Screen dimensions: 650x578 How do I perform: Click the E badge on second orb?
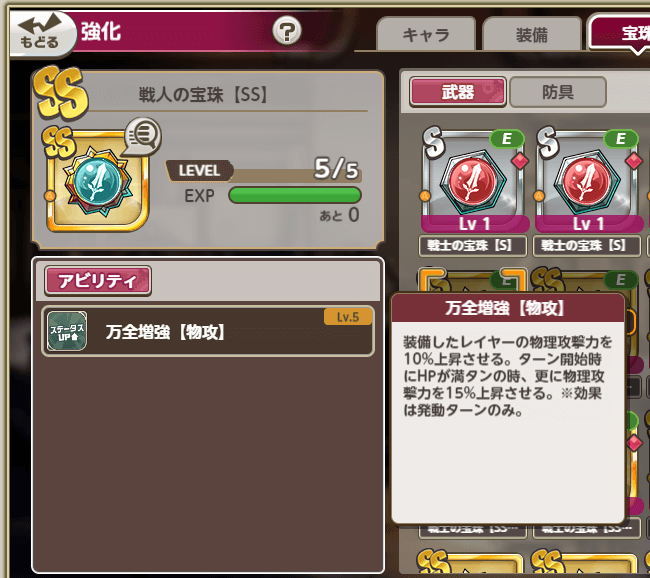click(621, 138)
